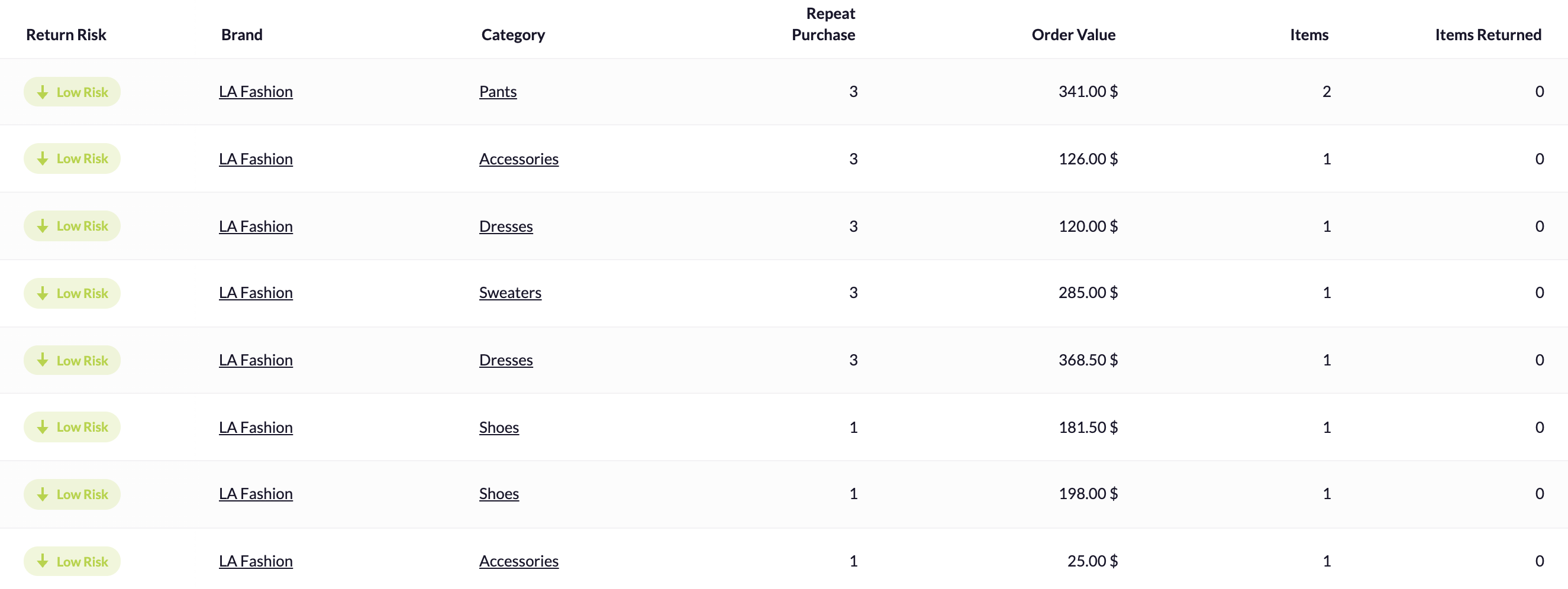This screenshot has height=589, width=1568.
Task: Open Dresses link in the 368.50 $ row
Action: tap(506, 360)
